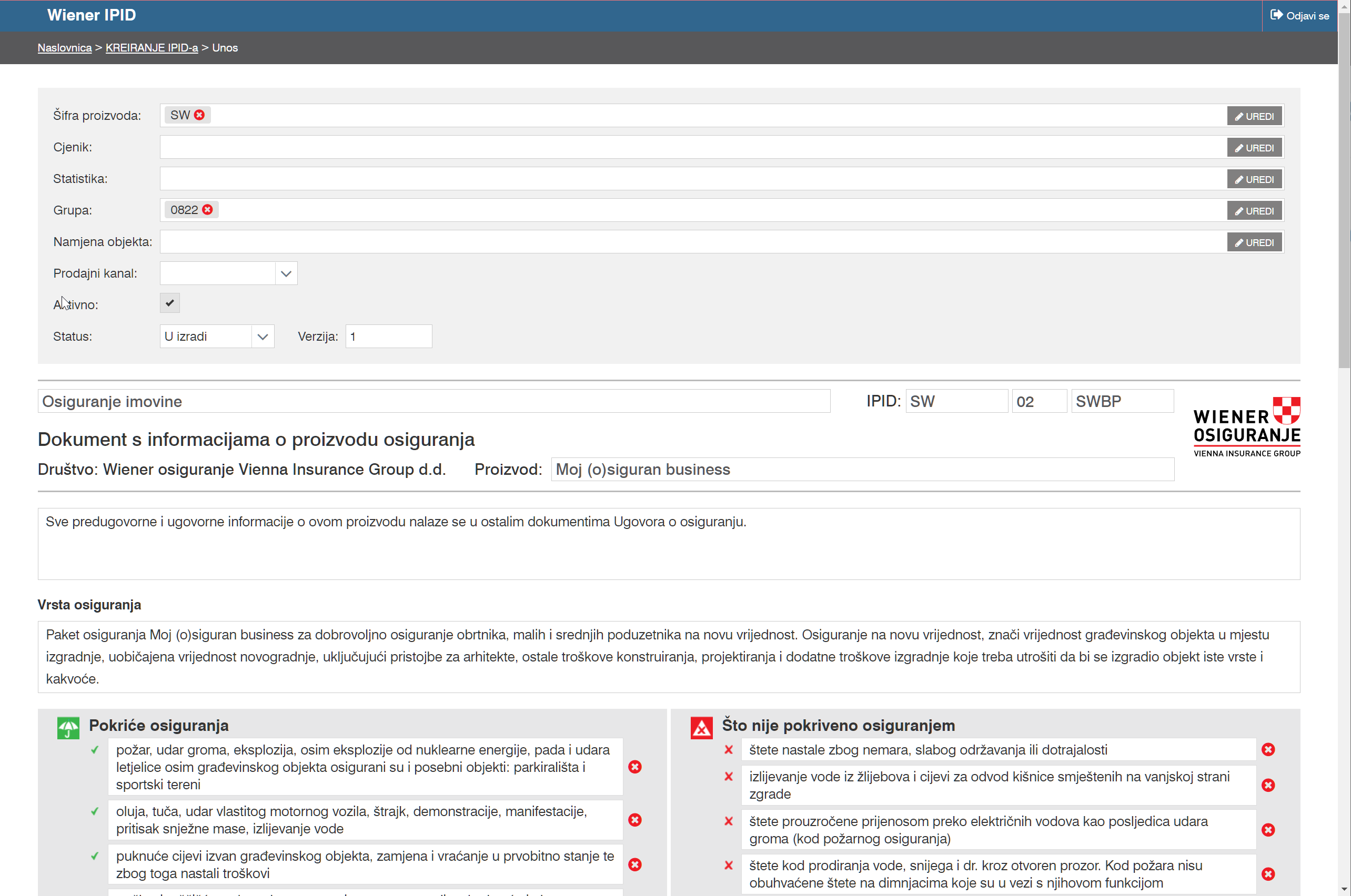Toggle the Aktivno checkbox
The width and height of the screenshot is (1351, 896).
tap(170, 303)
